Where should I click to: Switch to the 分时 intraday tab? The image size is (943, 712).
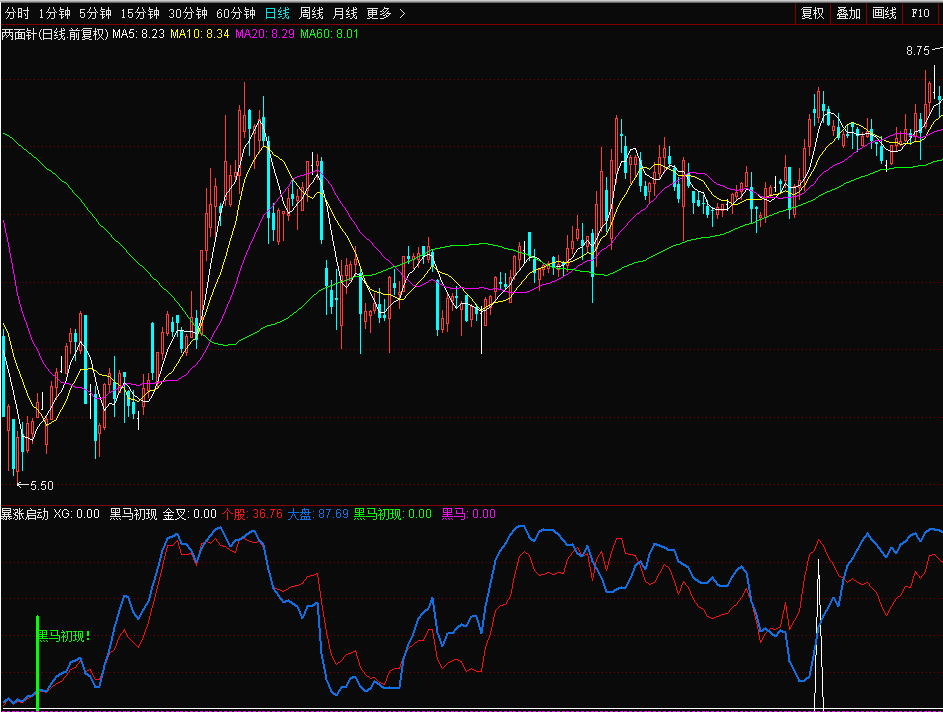tap(17, 13)
